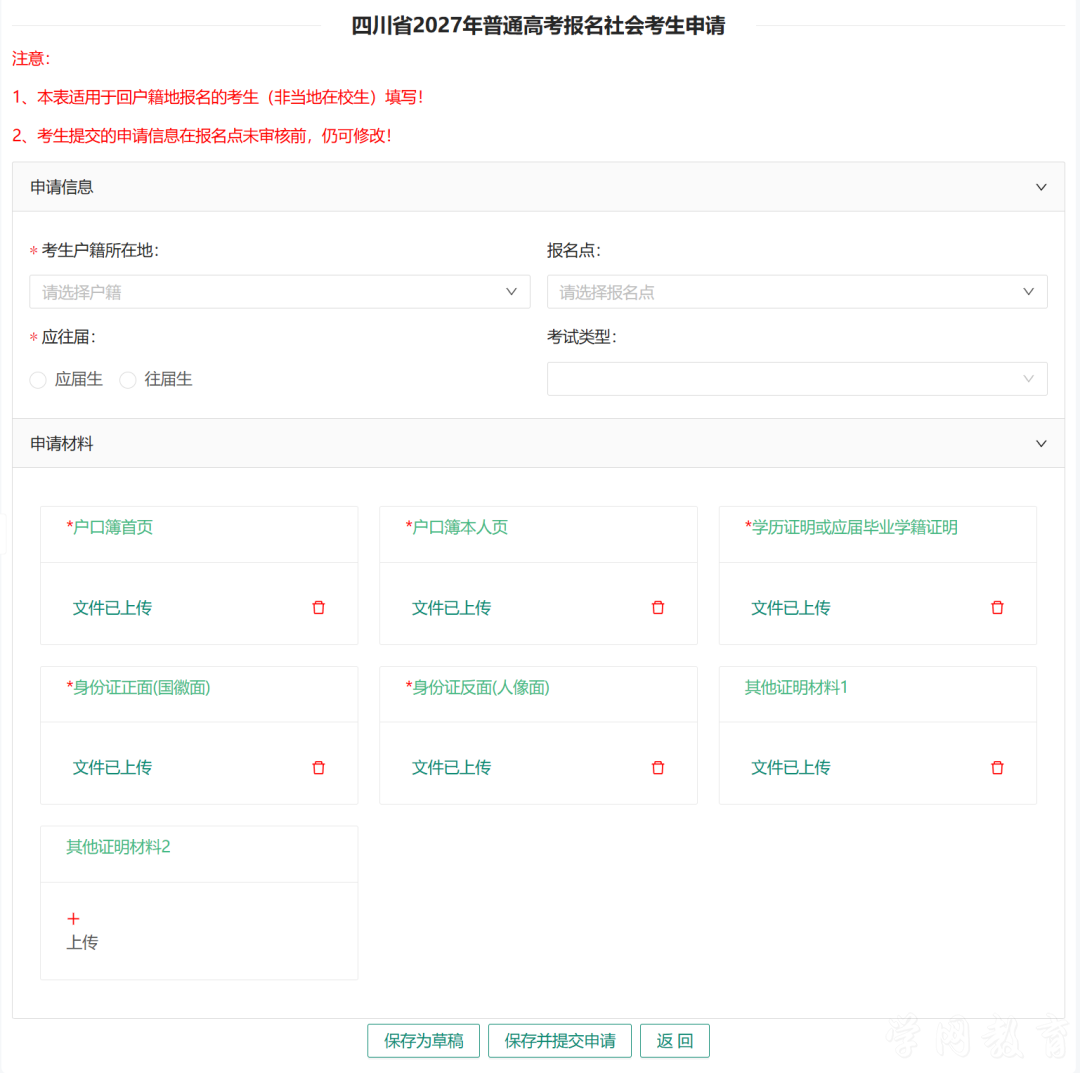
Task: Click 保存为草稿 button
Action: coord(424,1041)
